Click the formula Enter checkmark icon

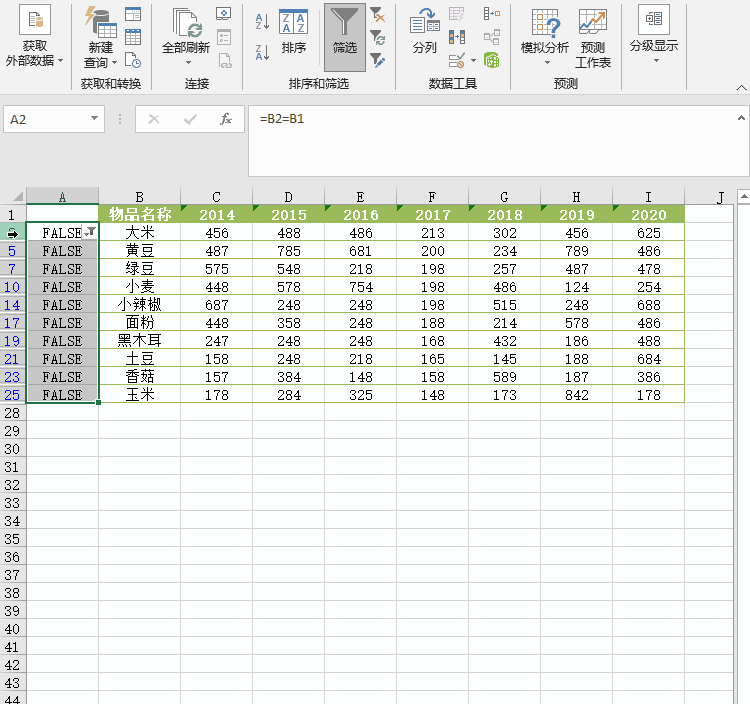pos(190,119)
